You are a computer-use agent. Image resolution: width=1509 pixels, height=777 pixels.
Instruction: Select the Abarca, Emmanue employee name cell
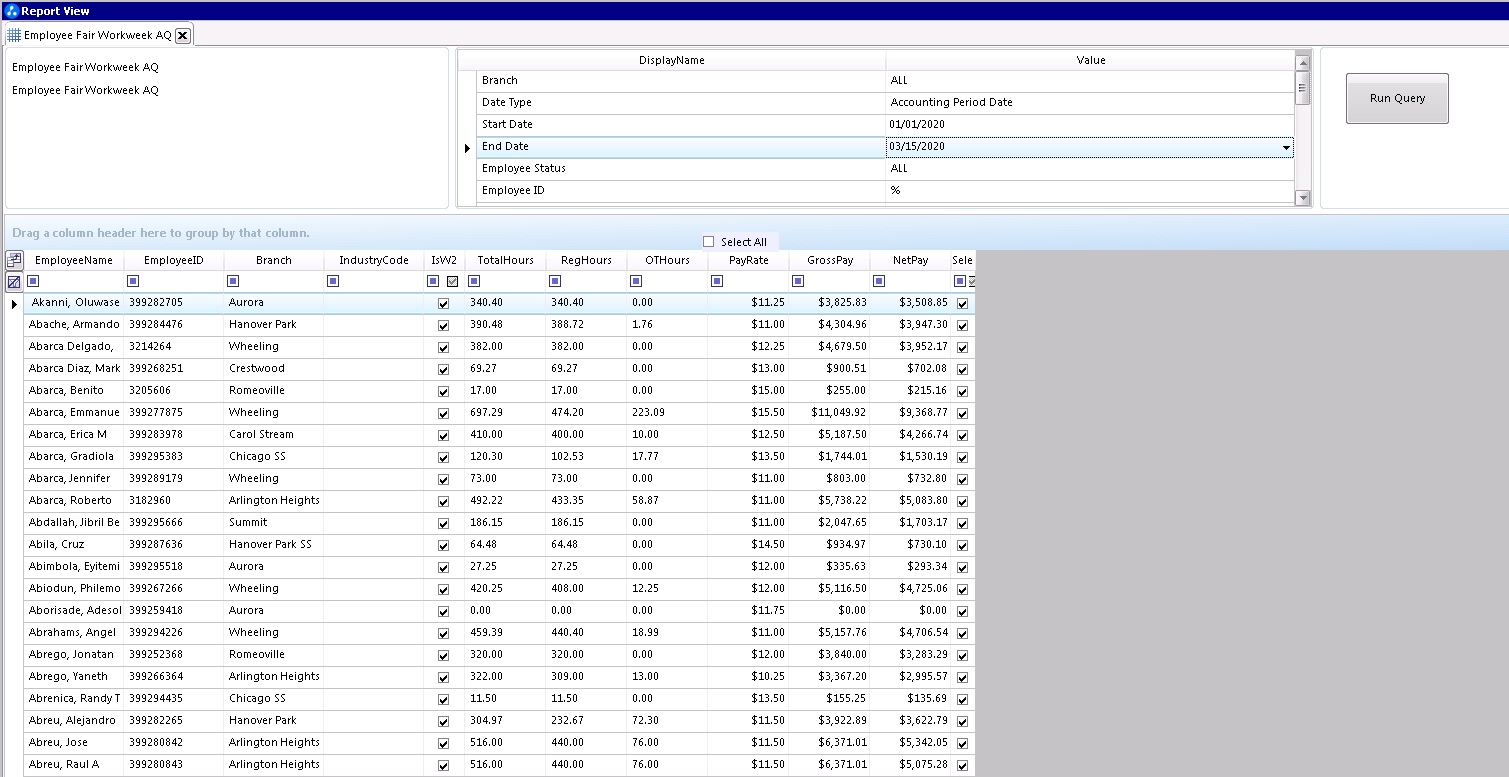(x=74, y=412)
